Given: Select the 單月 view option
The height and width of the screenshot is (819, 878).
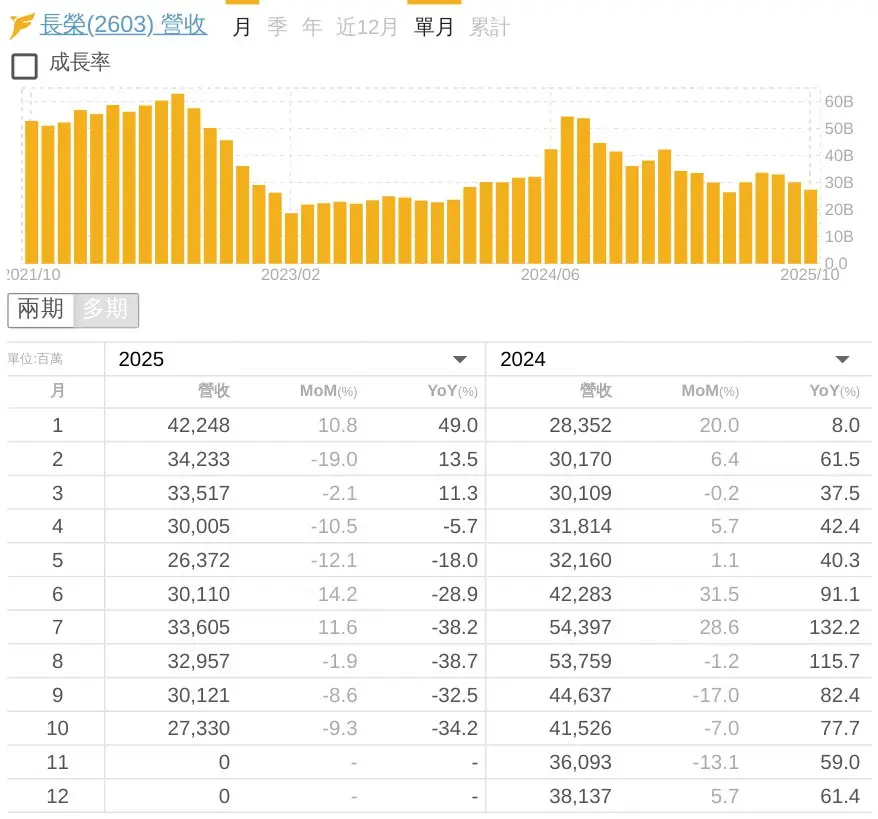Looking at the screenshot, I should 434,27.
